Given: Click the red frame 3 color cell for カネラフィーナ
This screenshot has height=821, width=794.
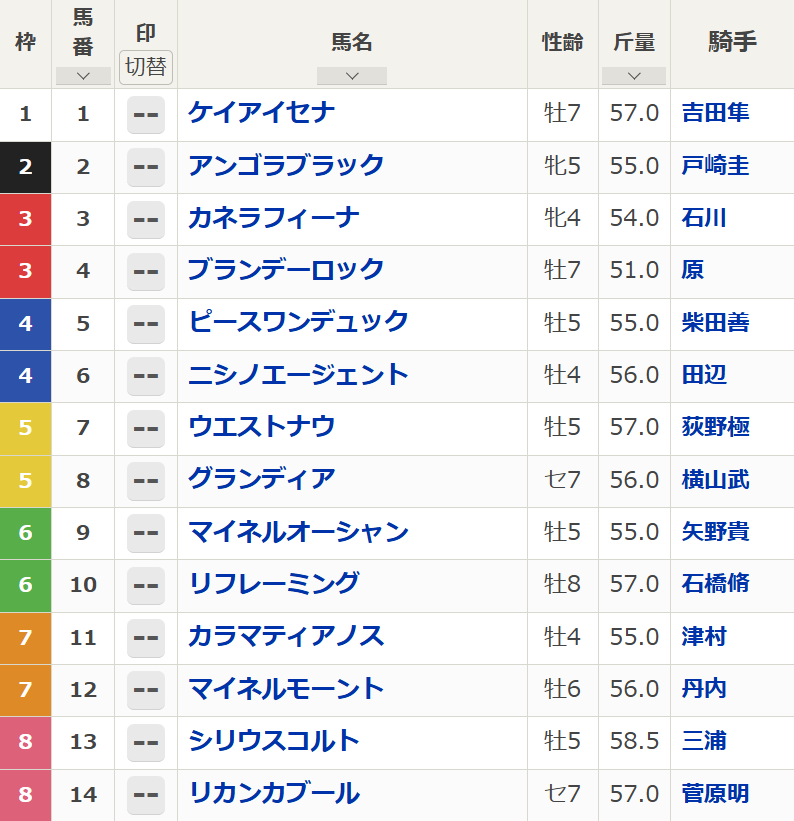Looking at the screenshot, I should (26, 219).
